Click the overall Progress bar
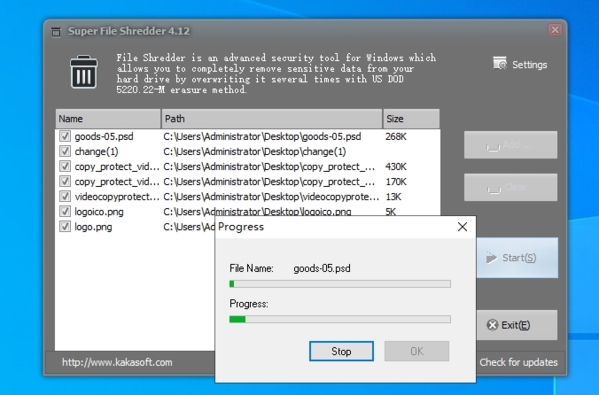Viewport: 599px width, 395px height. (x=340, y=319)
